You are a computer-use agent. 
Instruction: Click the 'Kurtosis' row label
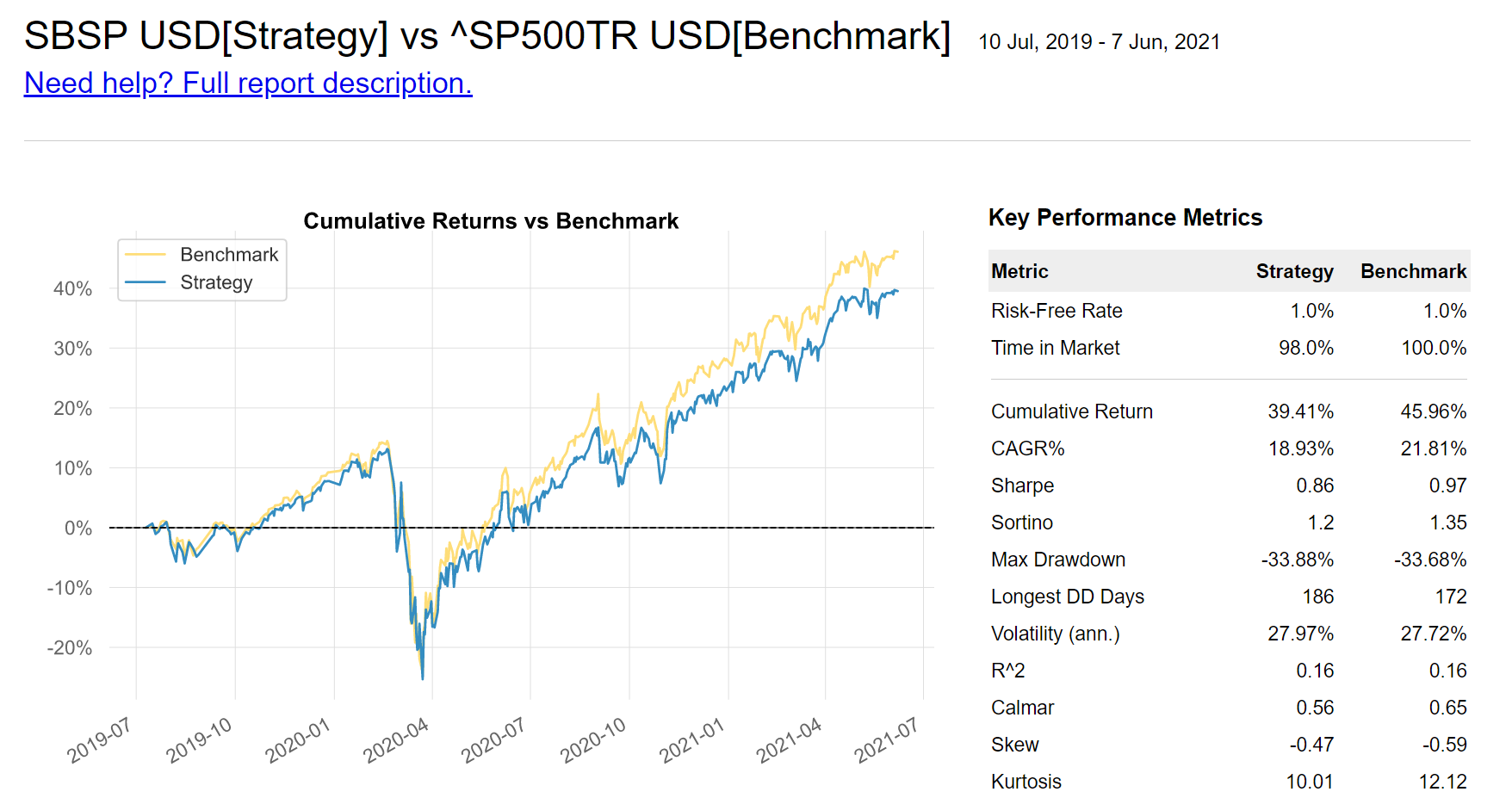tap(1026, 782)
